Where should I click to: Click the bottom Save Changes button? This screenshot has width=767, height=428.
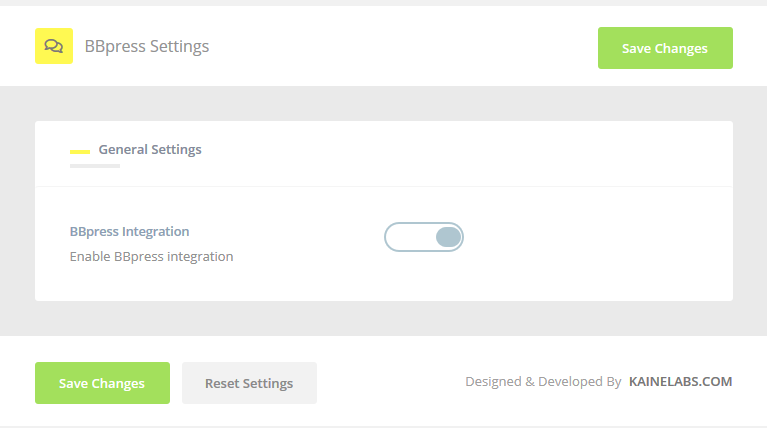[x=102, y=383]
